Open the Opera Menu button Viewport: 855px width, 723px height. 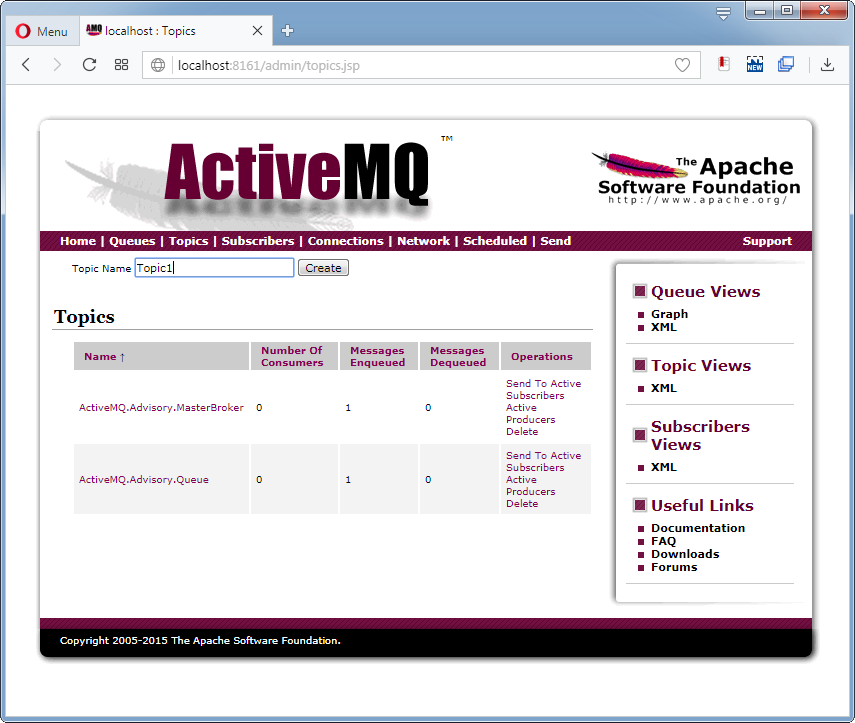pos(42,31)
